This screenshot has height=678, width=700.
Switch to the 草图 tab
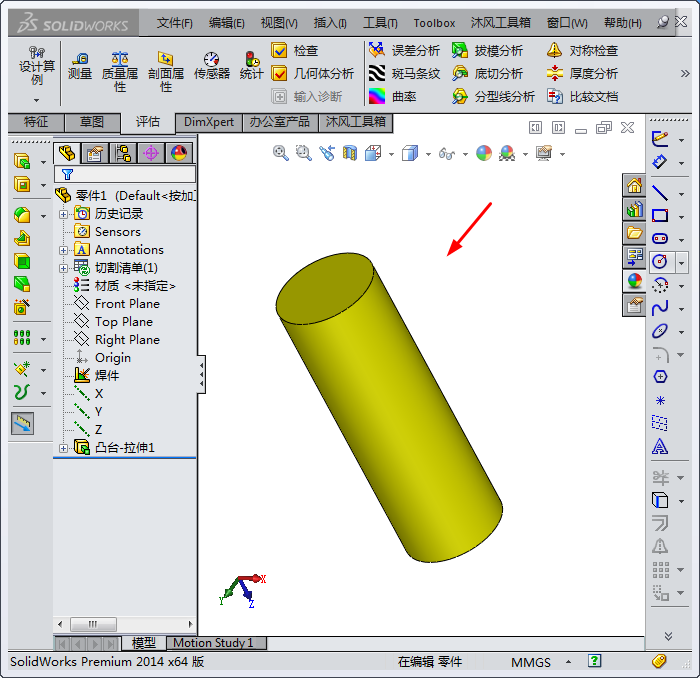92,122
